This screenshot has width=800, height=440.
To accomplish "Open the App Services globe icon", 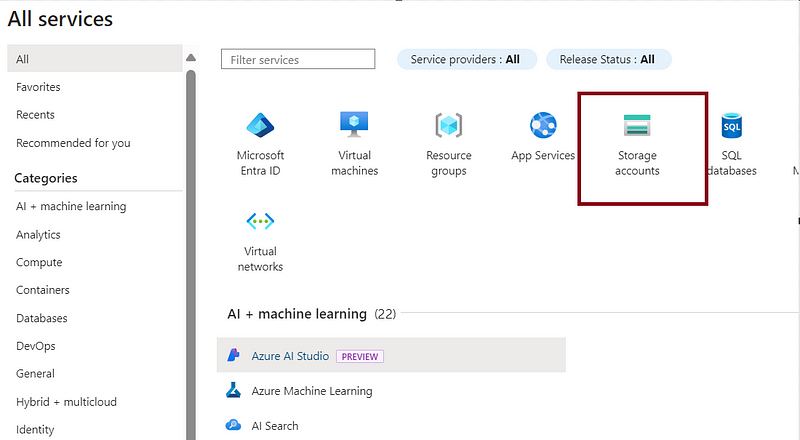I will point(543,125).
